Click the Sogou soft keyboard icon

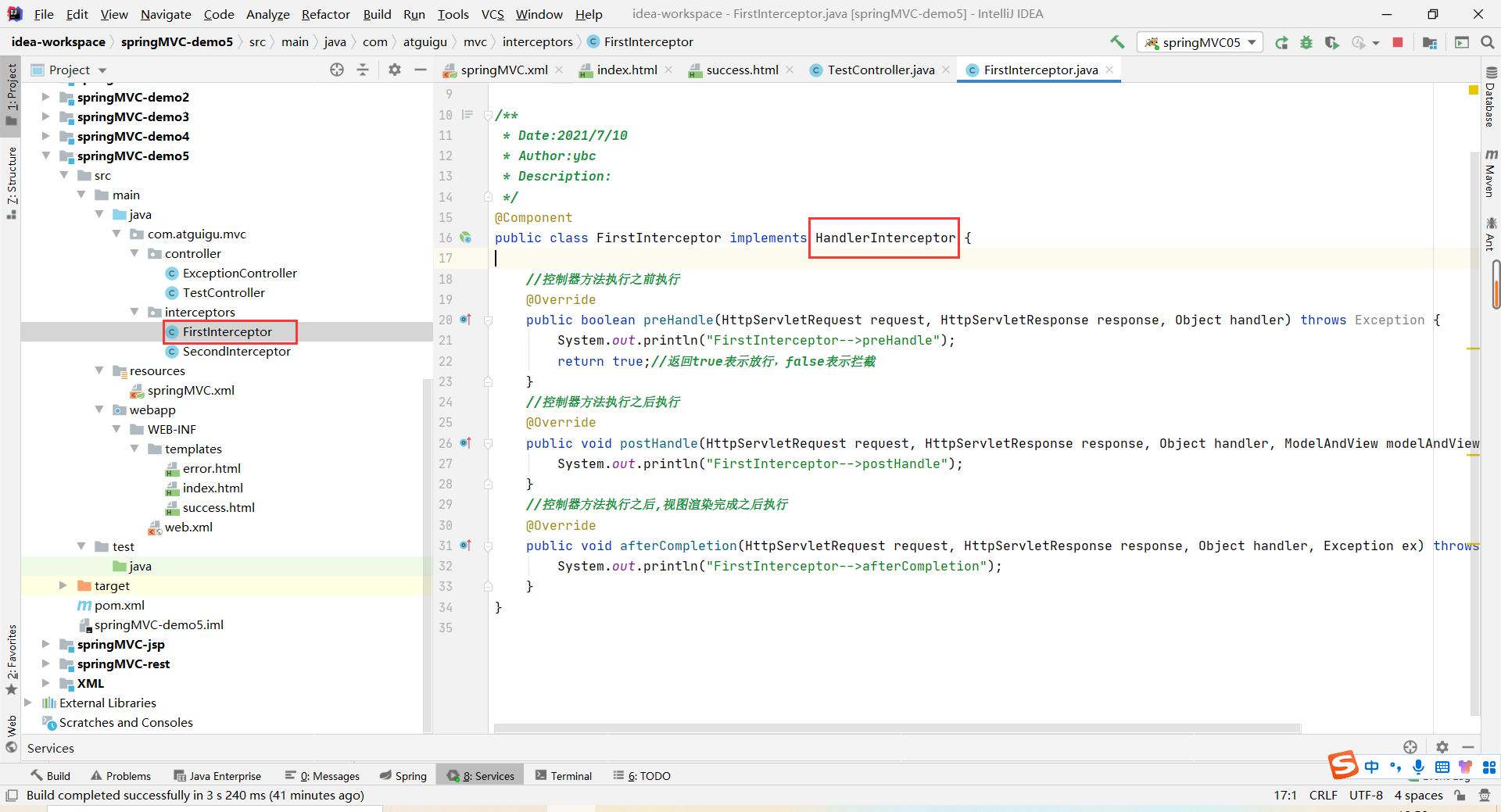pos(1442,767)
